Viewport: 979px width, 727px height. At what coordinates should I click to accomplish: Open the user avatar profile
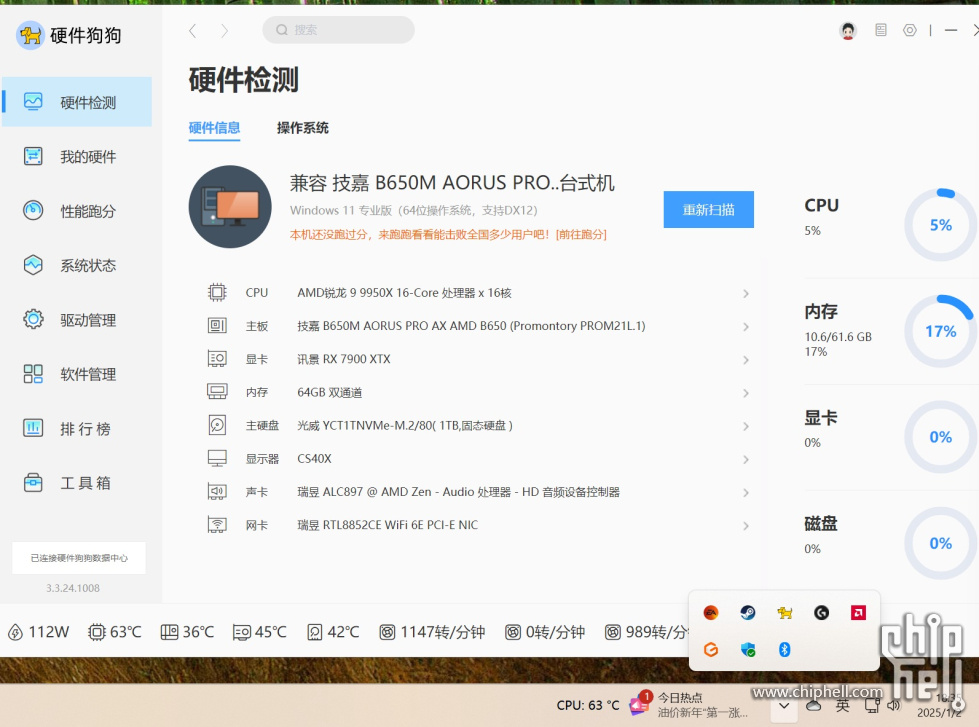click(x=847, y=30)
